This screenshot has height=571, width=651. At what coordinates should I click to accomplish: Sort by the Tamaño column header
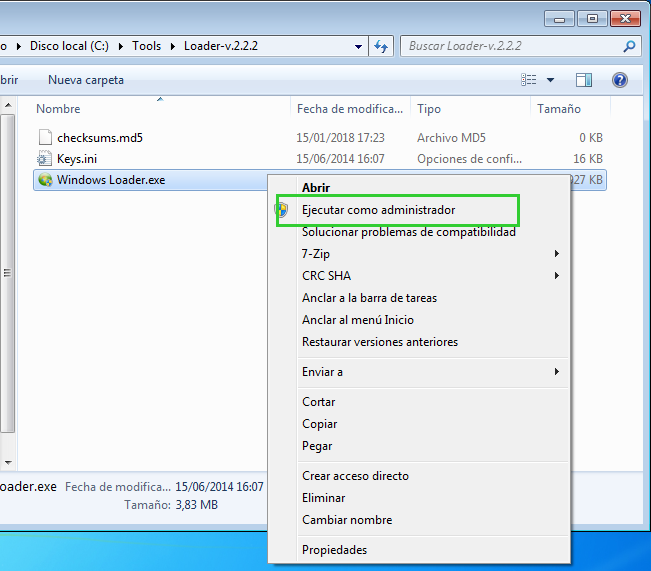pos(558,109)
